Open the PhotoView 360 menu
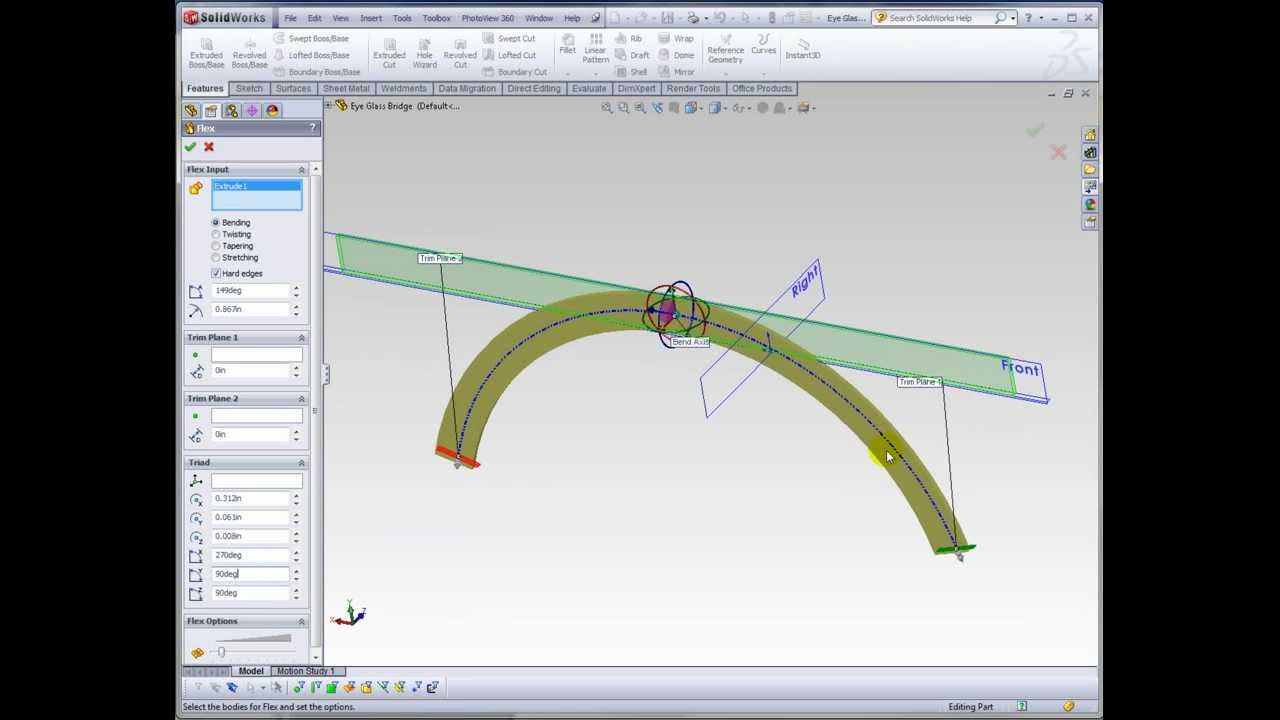The width and height of the screenshot is (1280, 720). tap(487, 18)
